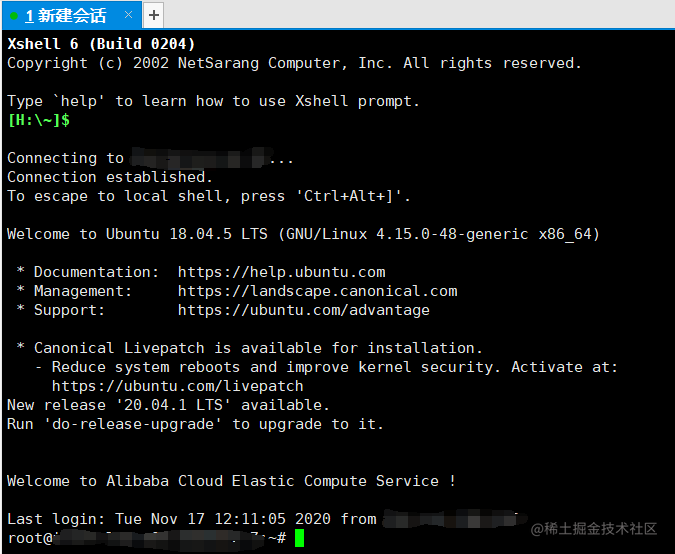Open the https://help.ubuntu.com link

click(281, 272)
